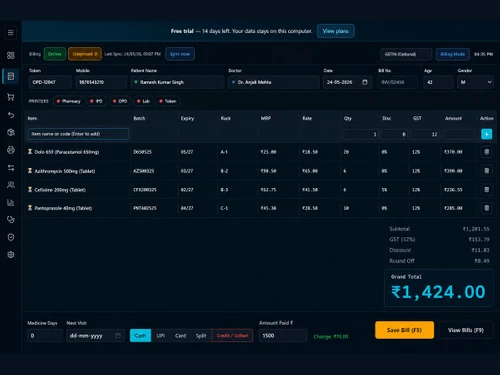Click the Sync now button

[x=180, y=54]
